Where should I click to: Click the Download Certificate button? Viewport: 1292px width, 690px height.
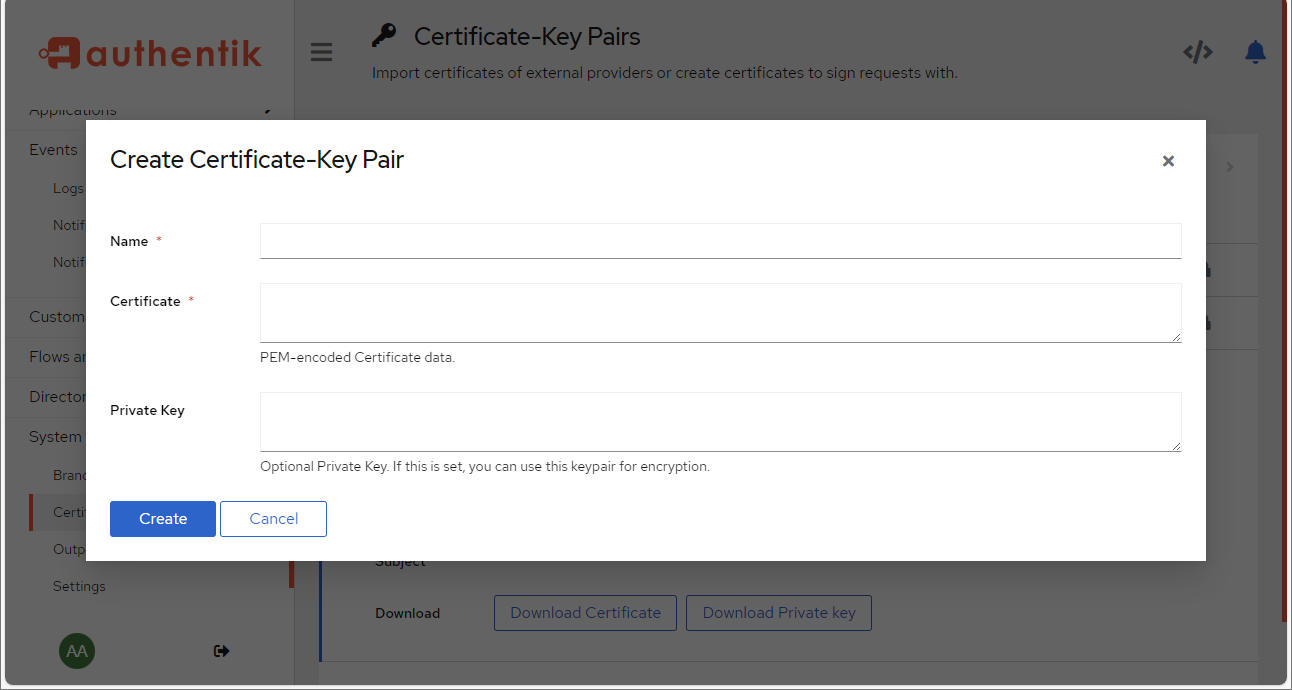pos(585,613)
